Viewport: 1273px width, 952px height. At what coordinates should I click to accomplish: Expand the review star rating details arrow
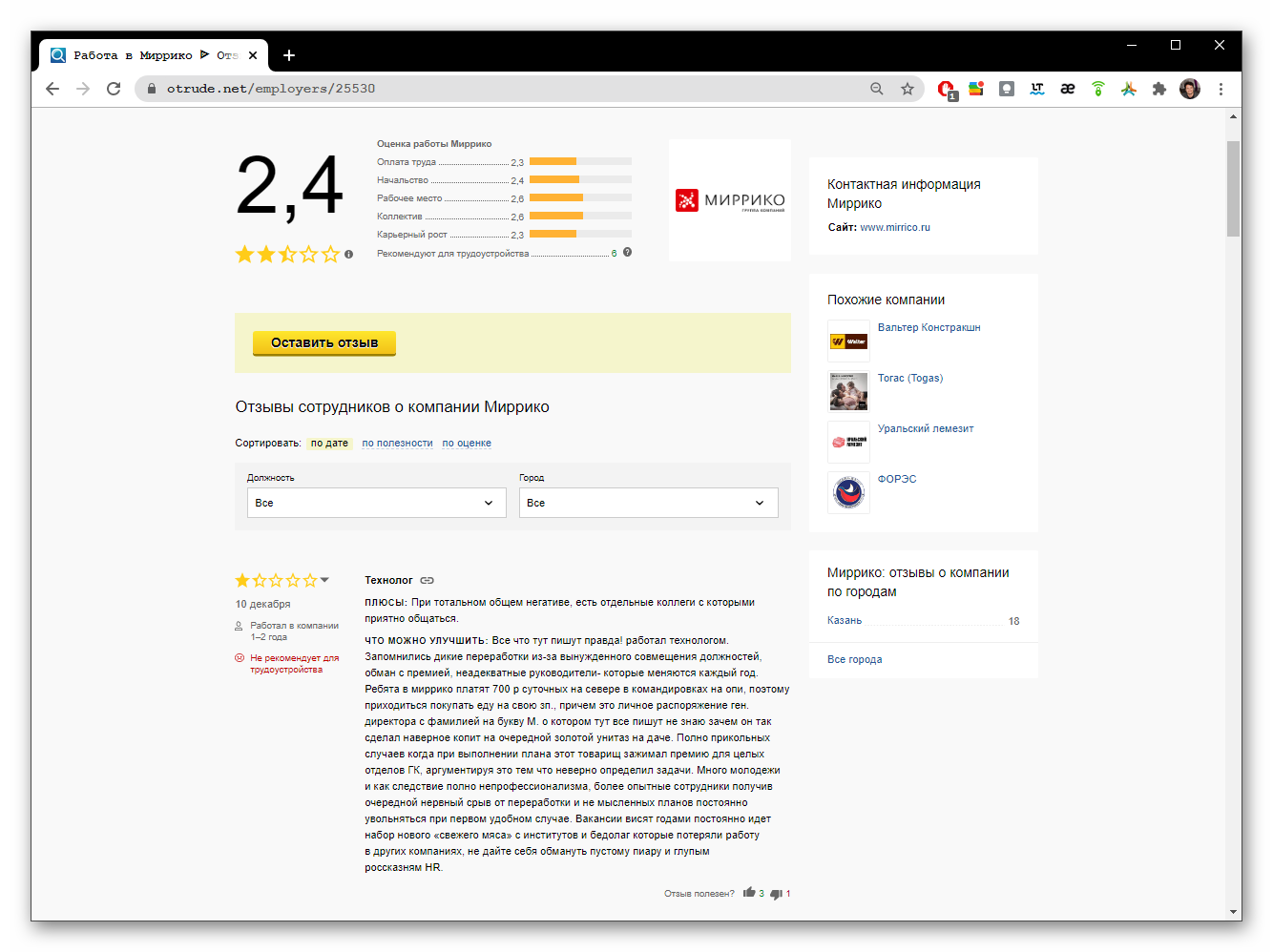(324, 580)
